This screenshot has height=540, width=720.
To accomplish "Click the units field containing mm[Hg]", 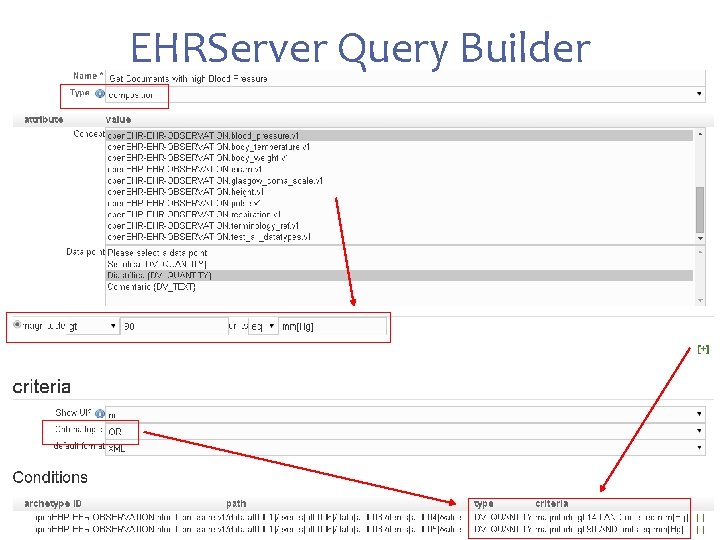I will 333,326.
